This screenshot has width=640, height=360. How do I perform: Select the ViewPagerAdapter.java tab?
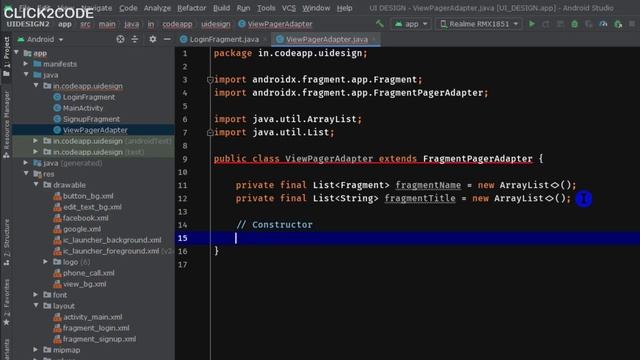tap(326, 39)
